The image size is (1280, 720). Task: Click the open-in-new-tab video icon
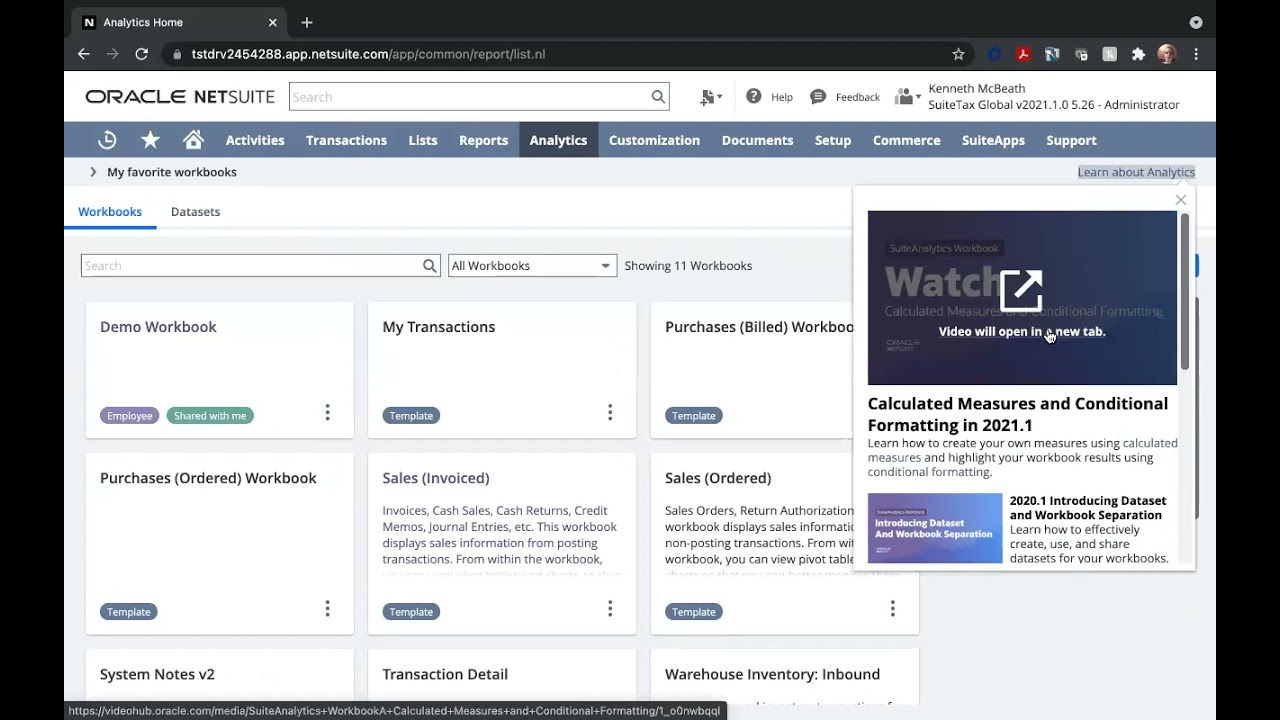(1021, 290)
